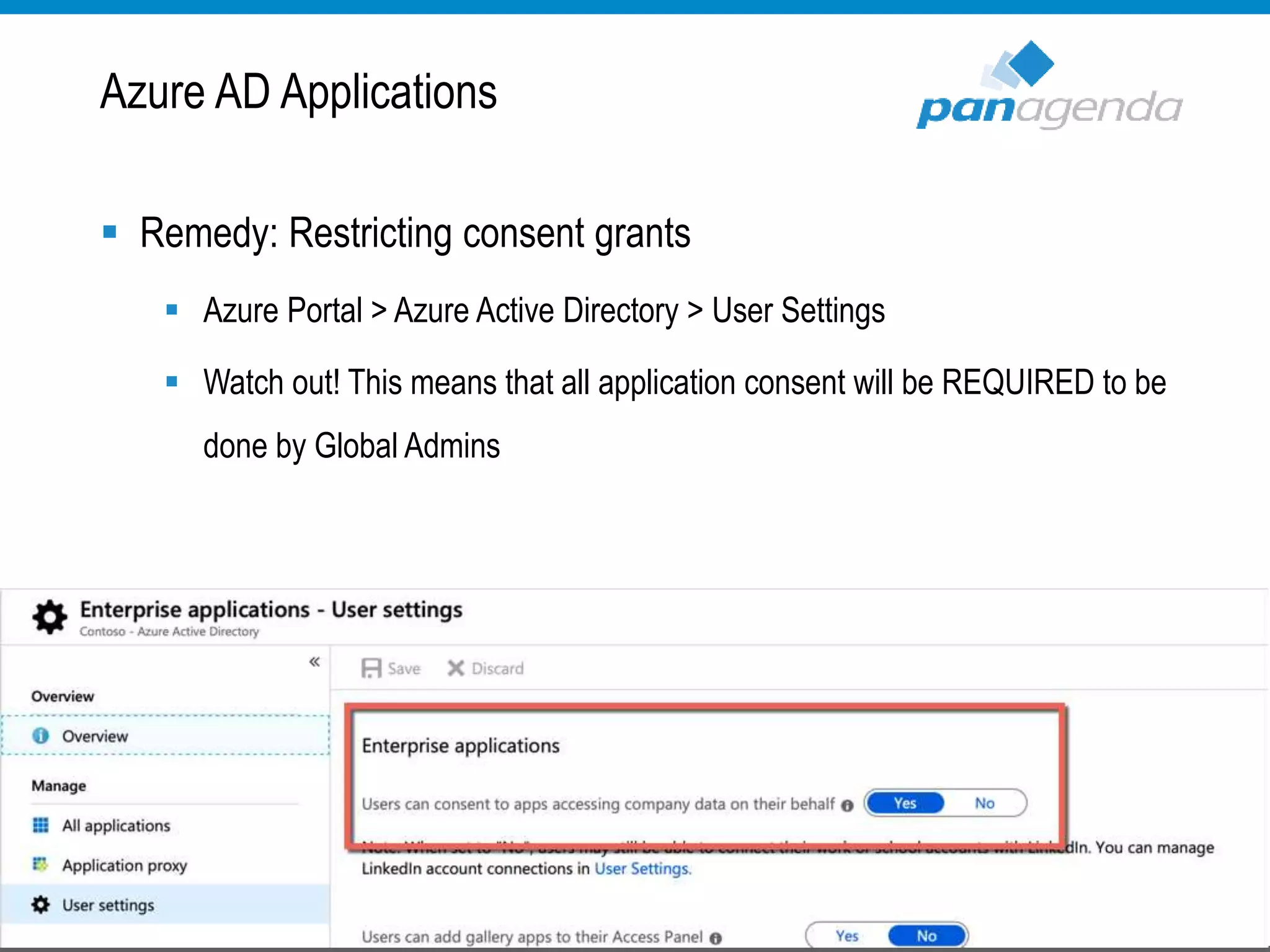Open the User Settings link for LinkedIn
Screen dimensions: 1270x952
(642, 869)
